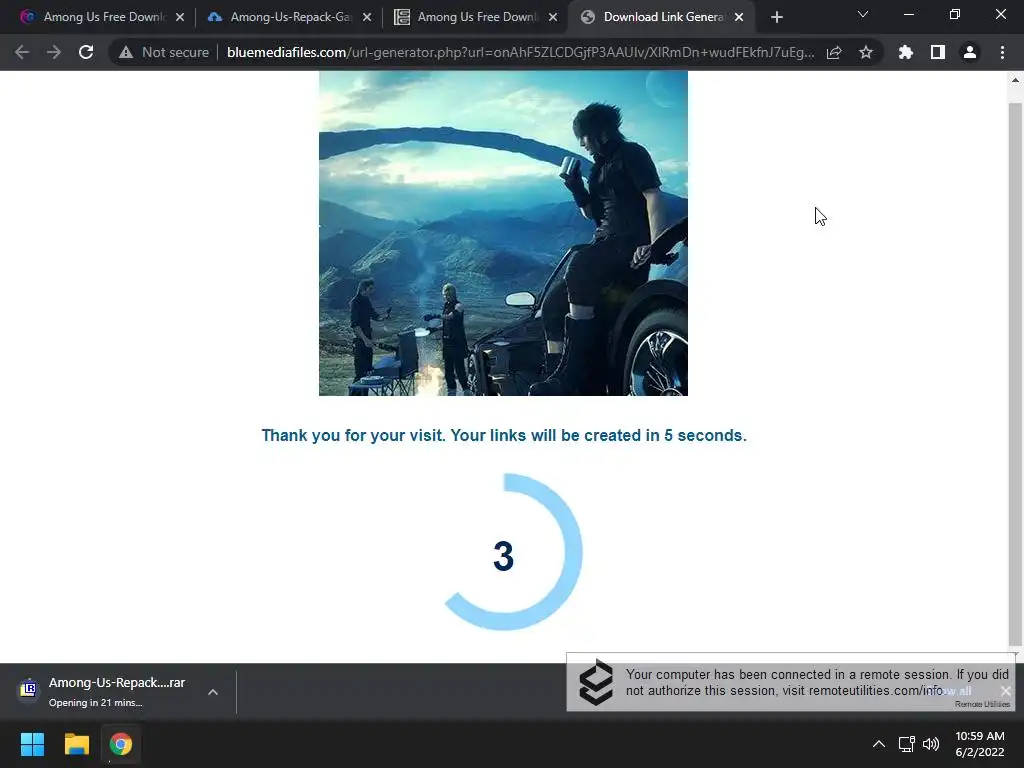
Task: Click the Among-Us-Repack rar download item
Action: pyautogui.click(x=116, y=692)
